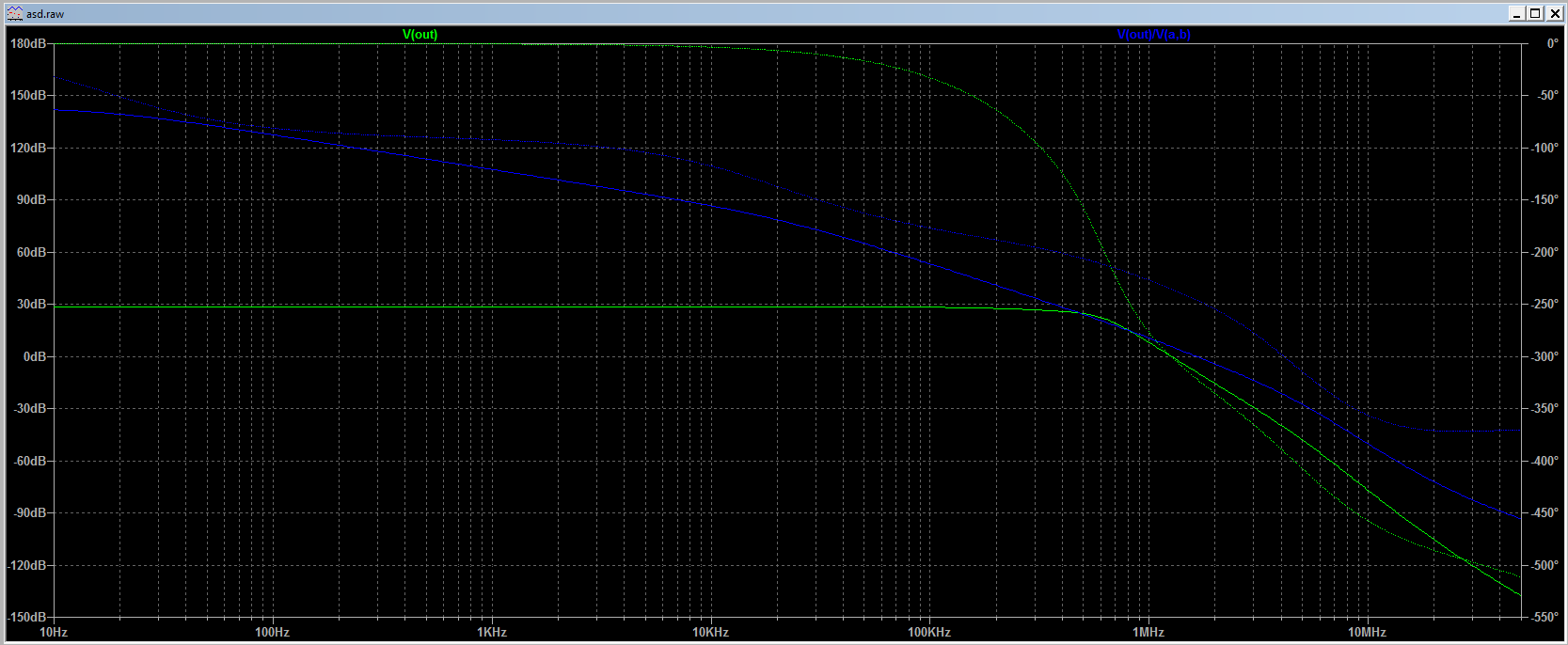Click the -60dB magnitude axis label

click(x=29, y=462)
